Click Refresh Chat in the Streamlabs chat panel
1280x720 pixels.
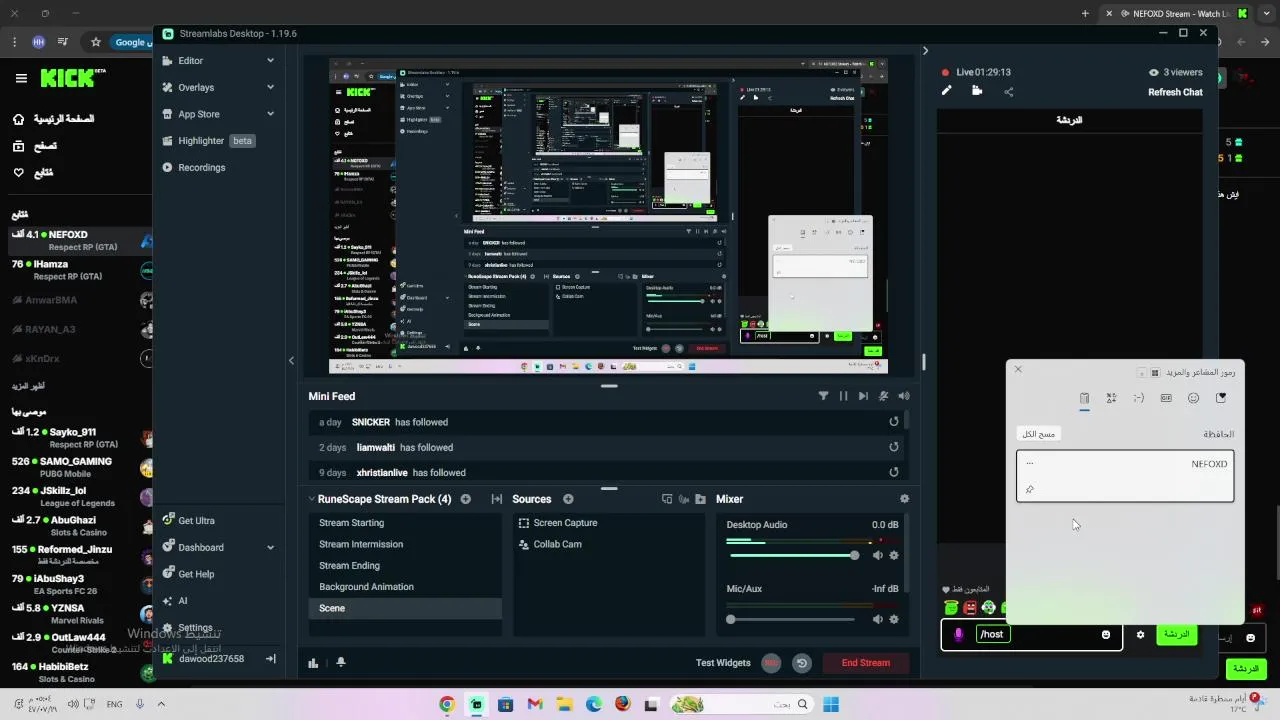click(1175, 92)
